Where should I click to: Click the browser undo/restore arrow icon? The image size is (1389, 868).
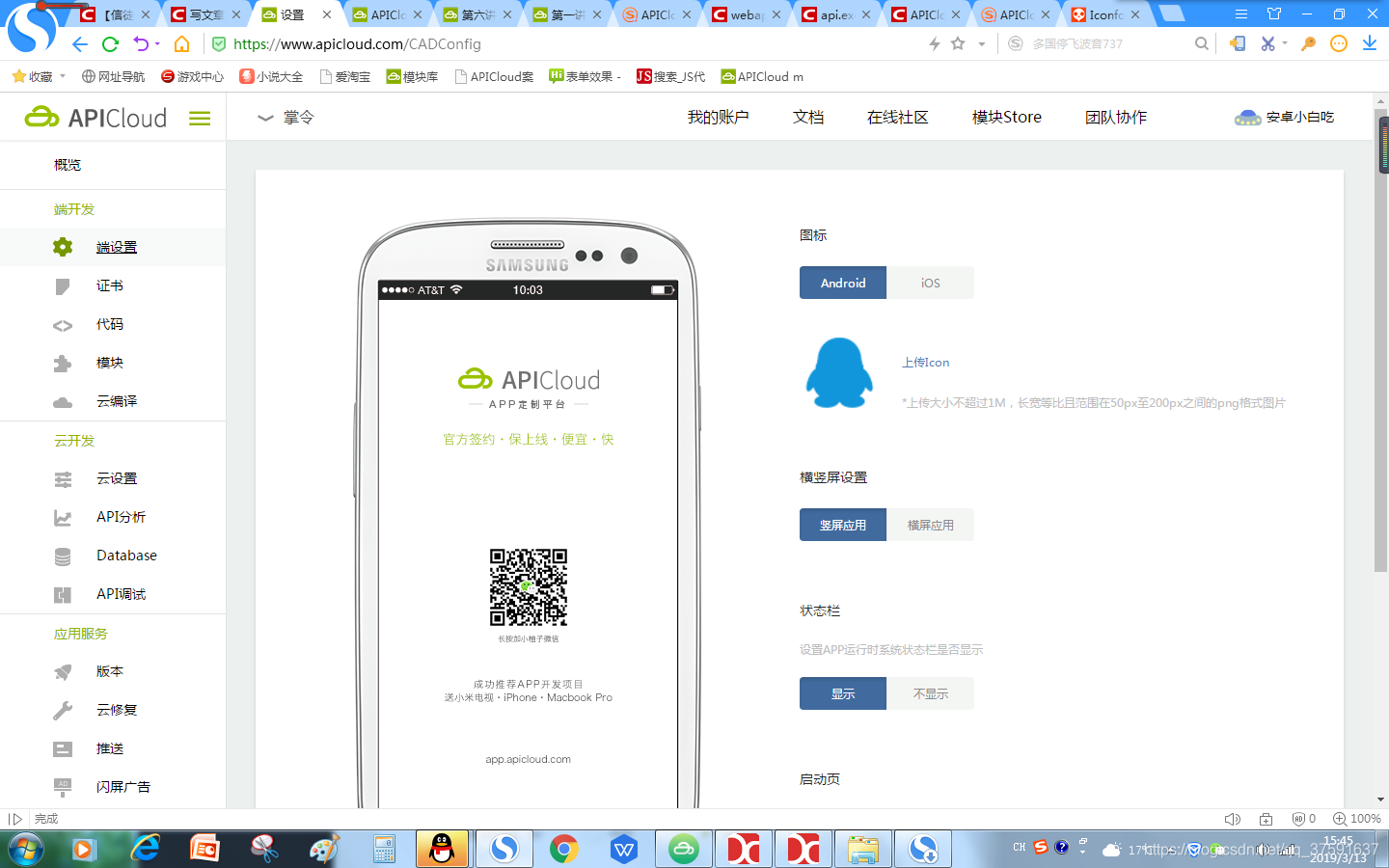[x=142, y=44]
